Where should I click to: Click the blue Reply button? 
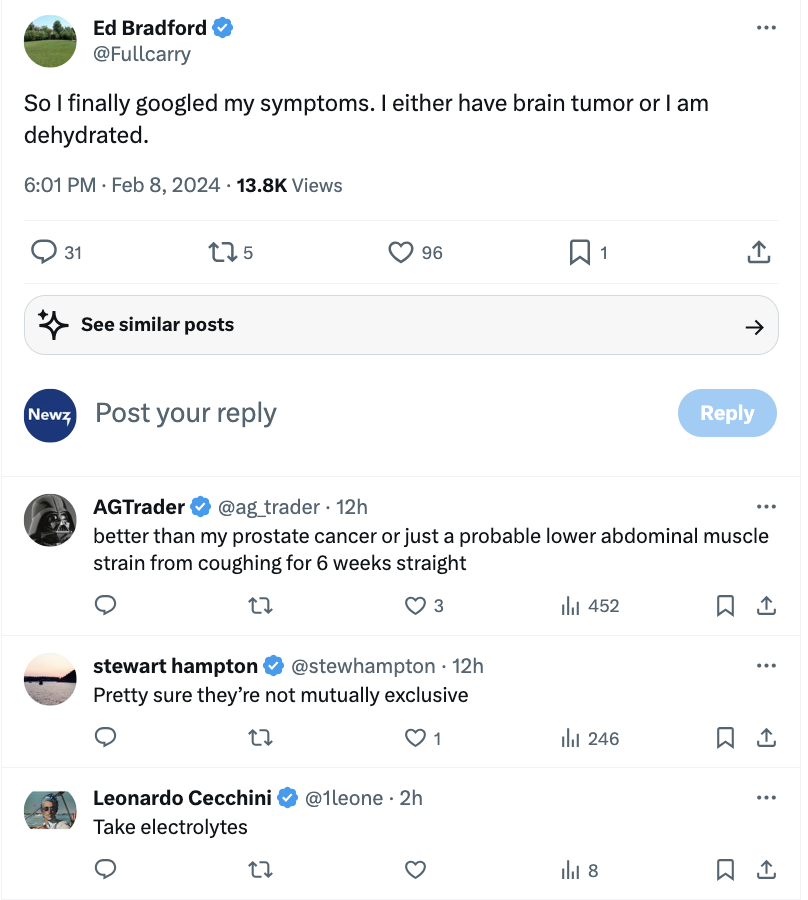pos(727,413)
